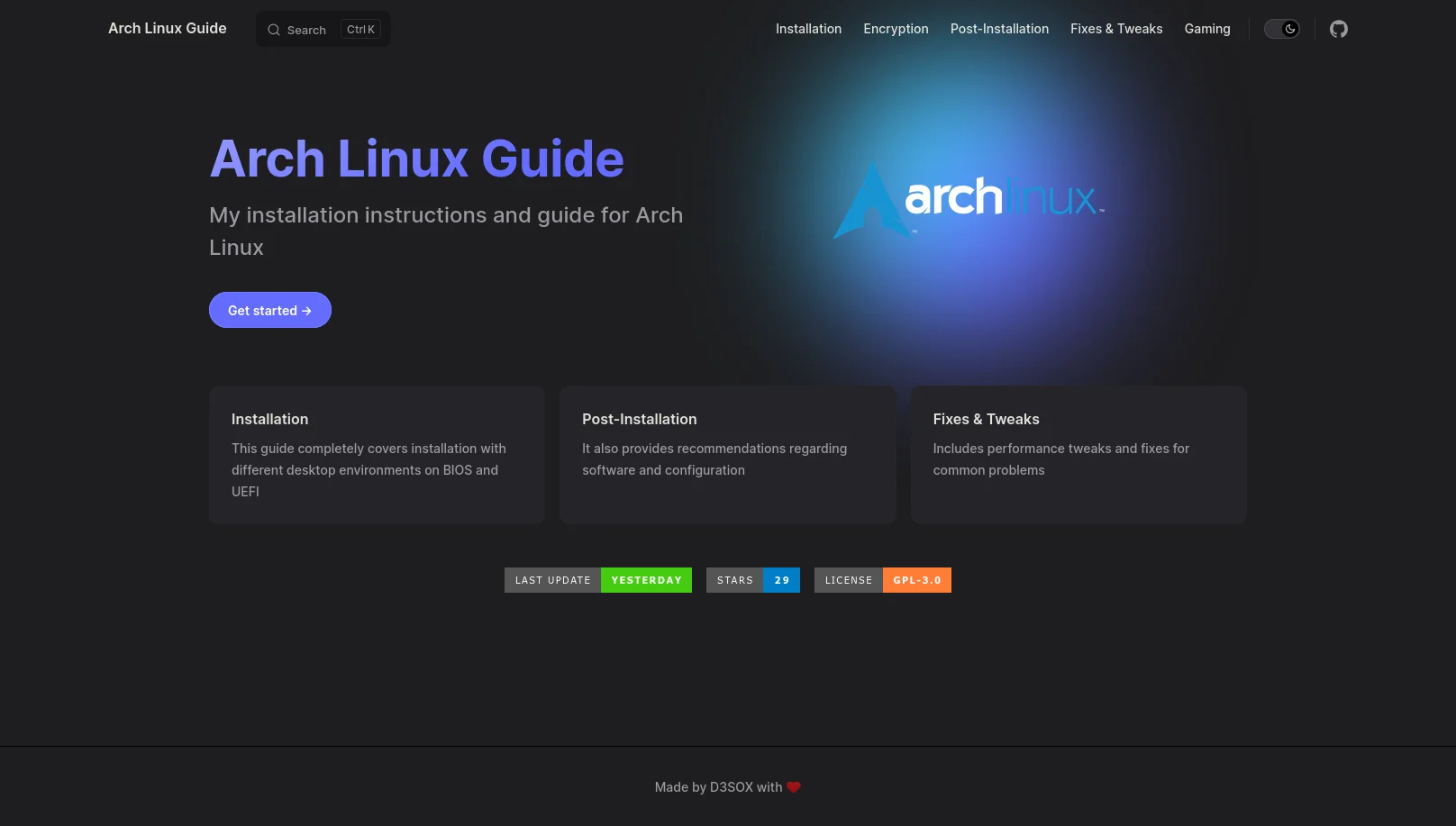Open the Search box in the header
The width and height of the screenshot is (1456, 826).
(323, 29)
